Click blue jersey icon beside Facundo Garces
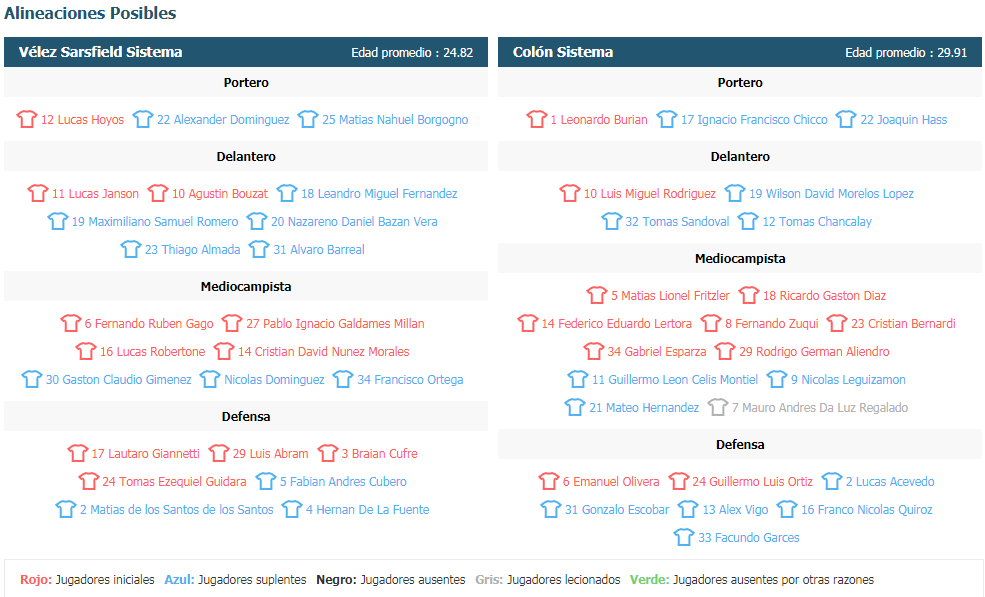This screenshot has width=985, height=597. (x=684, y=538)
